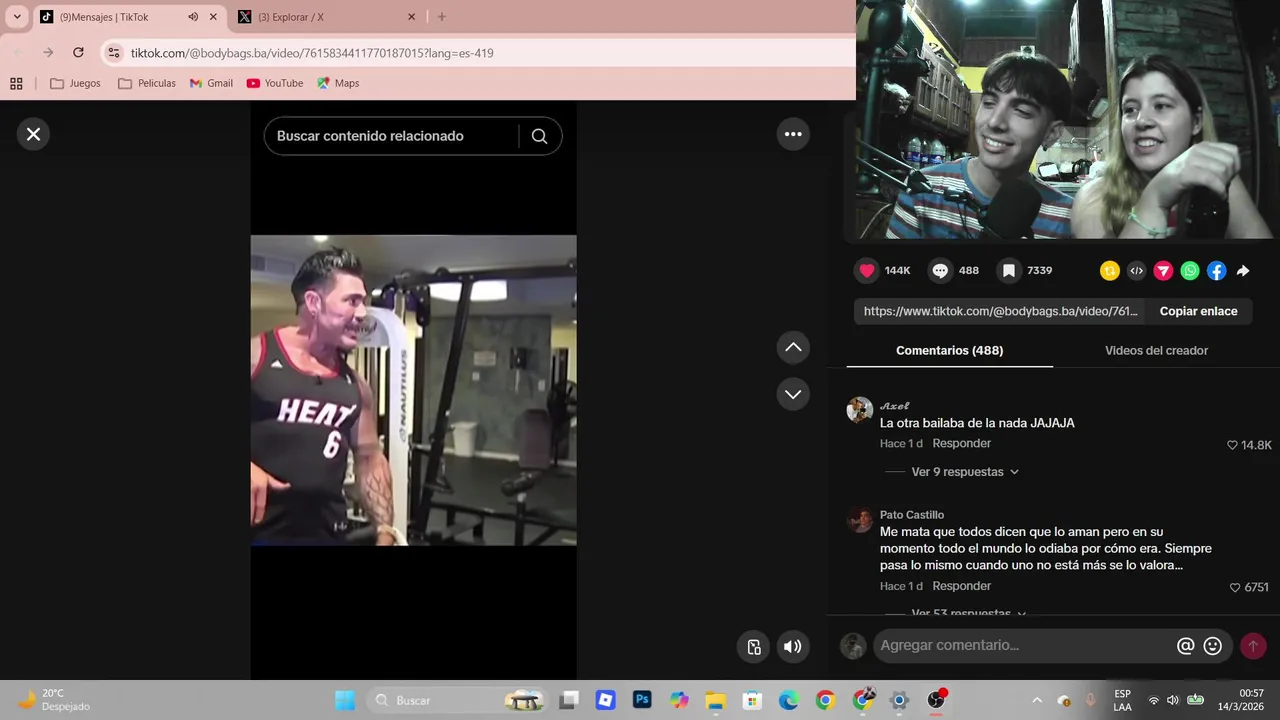View site information icon in address bar
Image resolution: width=1280 pixels, height=720 pixels.
(x=114, y=53)
